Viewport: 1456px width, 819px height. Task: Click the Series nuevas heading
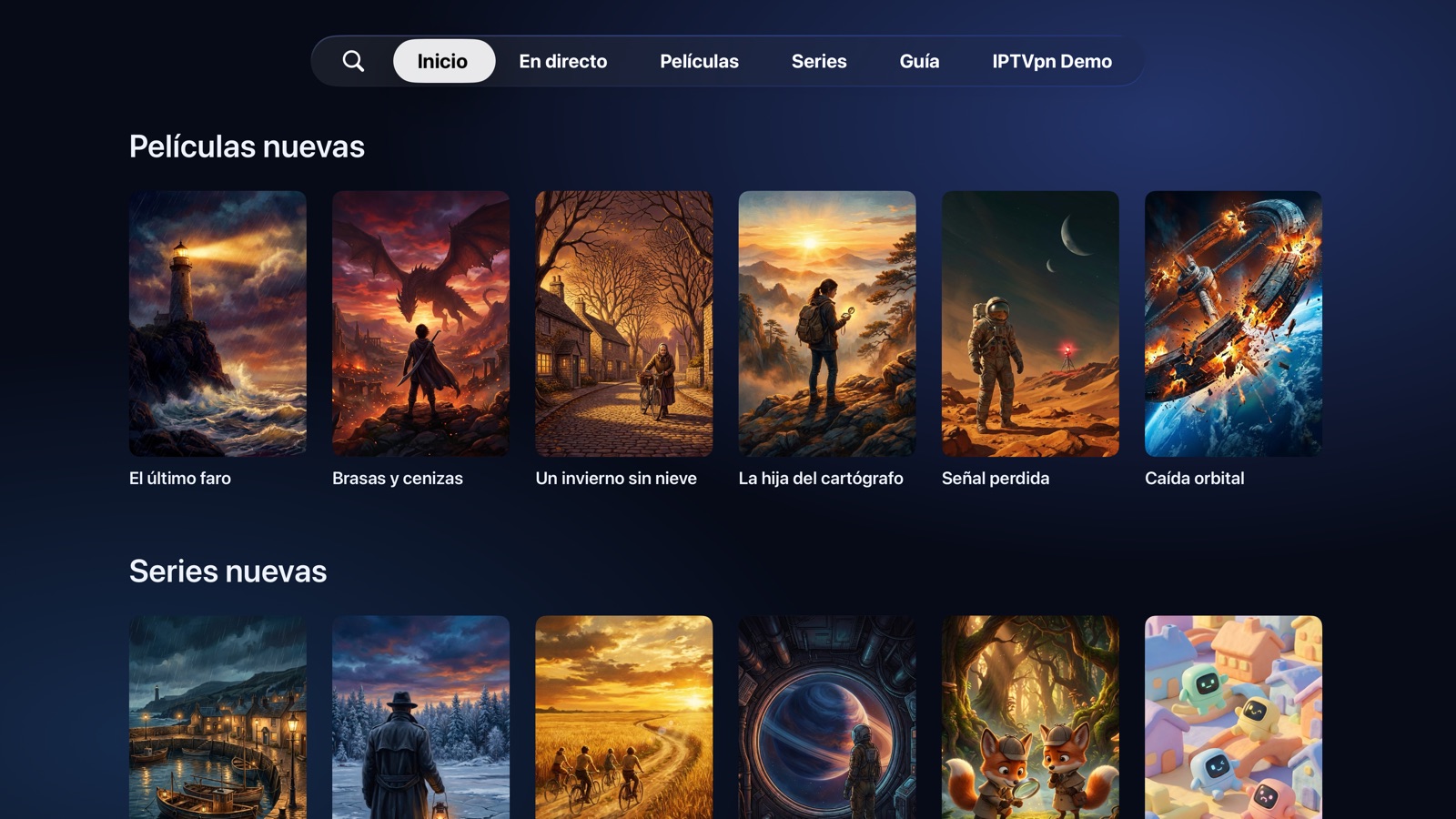[227, 571]
